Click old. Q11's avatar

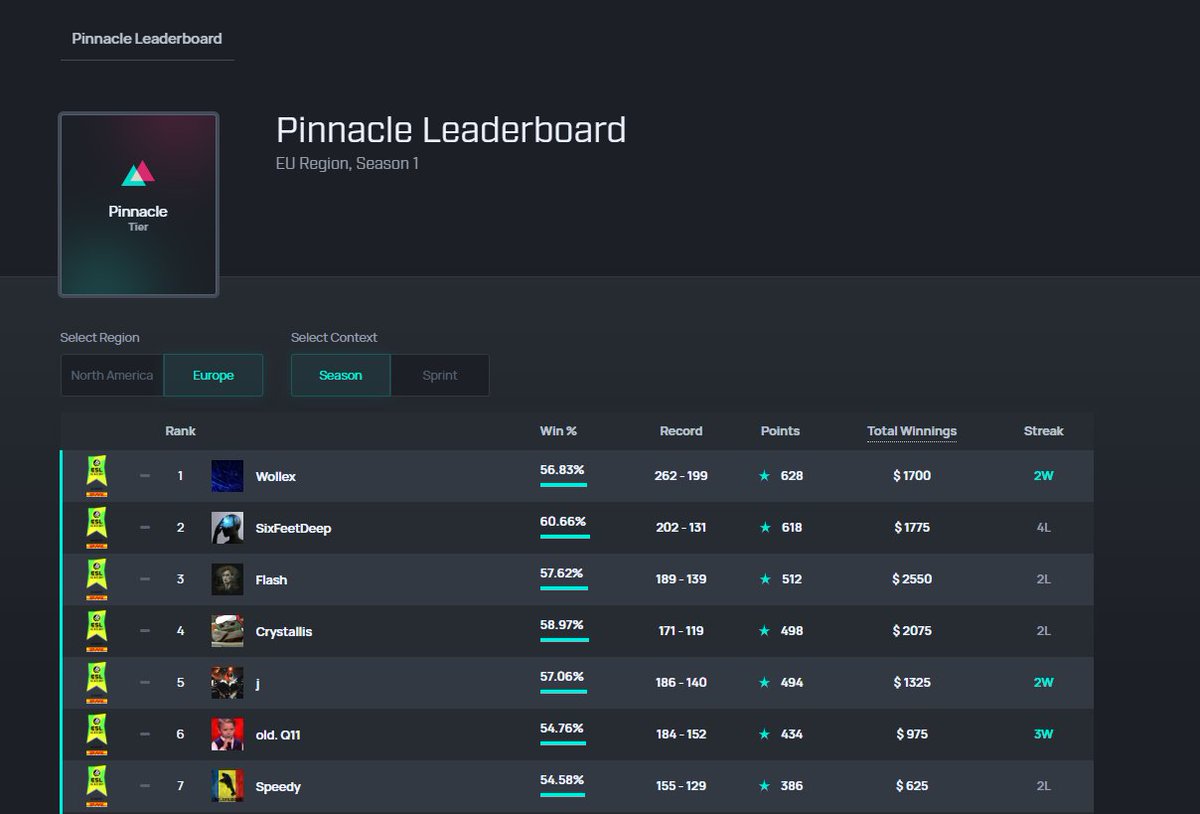coord(227,734)
